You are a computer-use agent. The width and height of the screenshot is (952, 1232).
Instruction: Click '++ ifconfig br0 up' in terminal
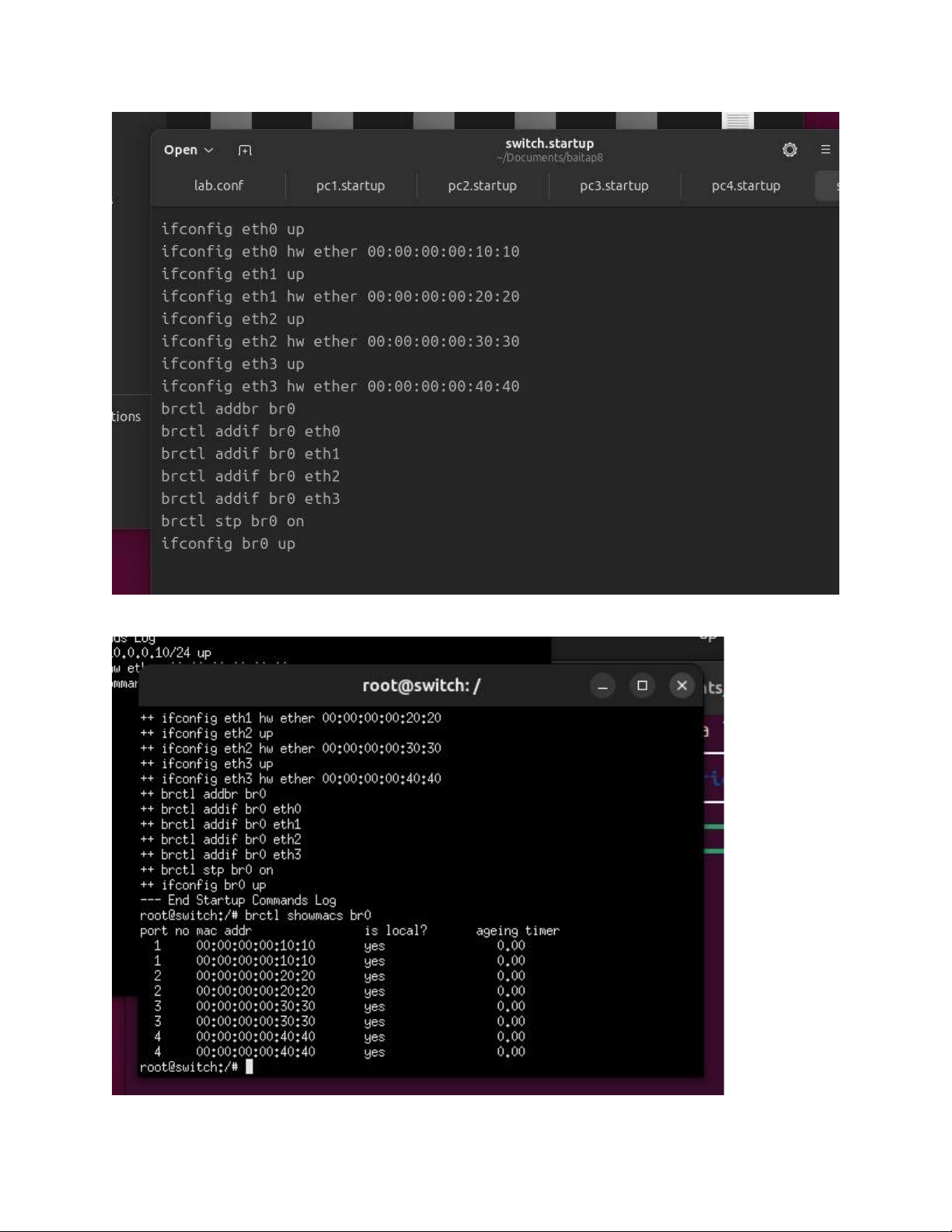coord(203,885)
